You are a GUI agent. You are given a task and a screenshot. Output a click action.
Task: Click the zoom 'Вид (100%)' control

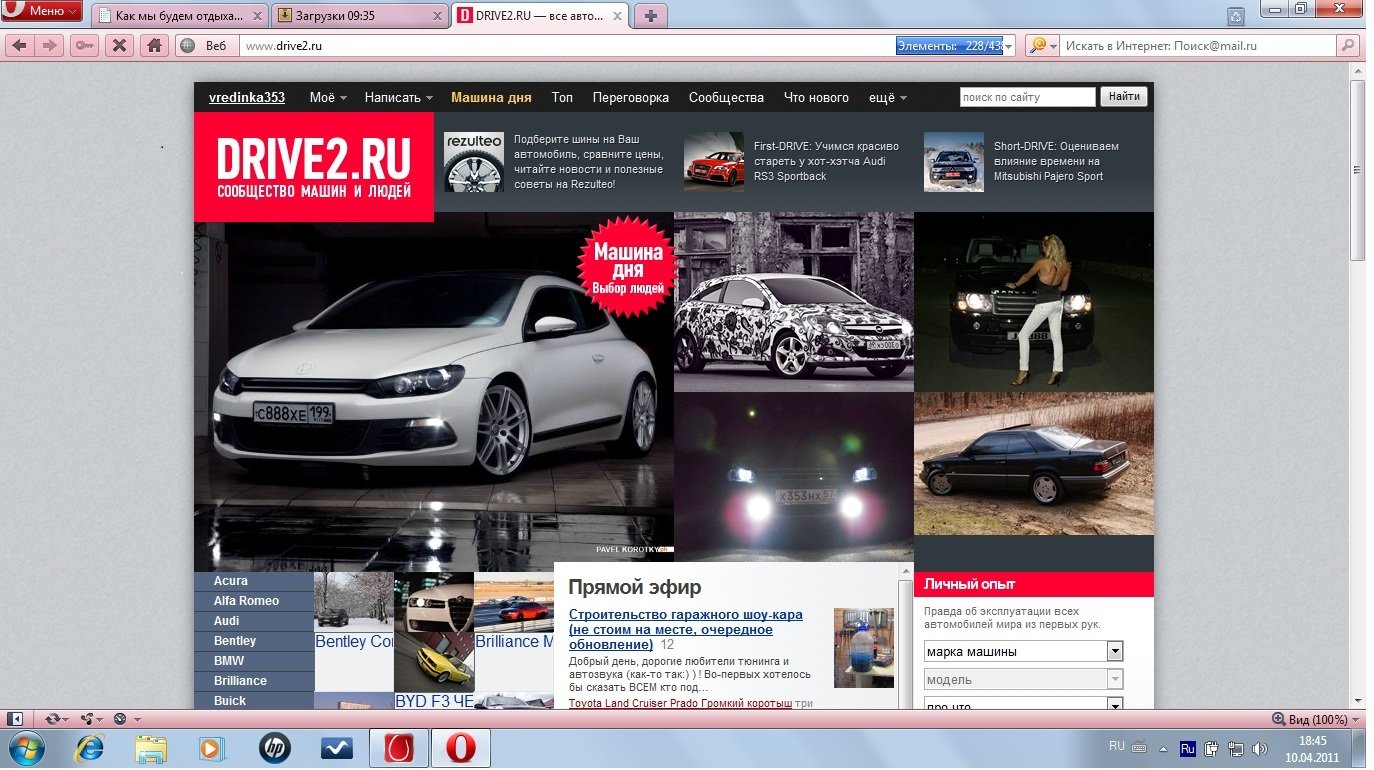coord(1310,719)
